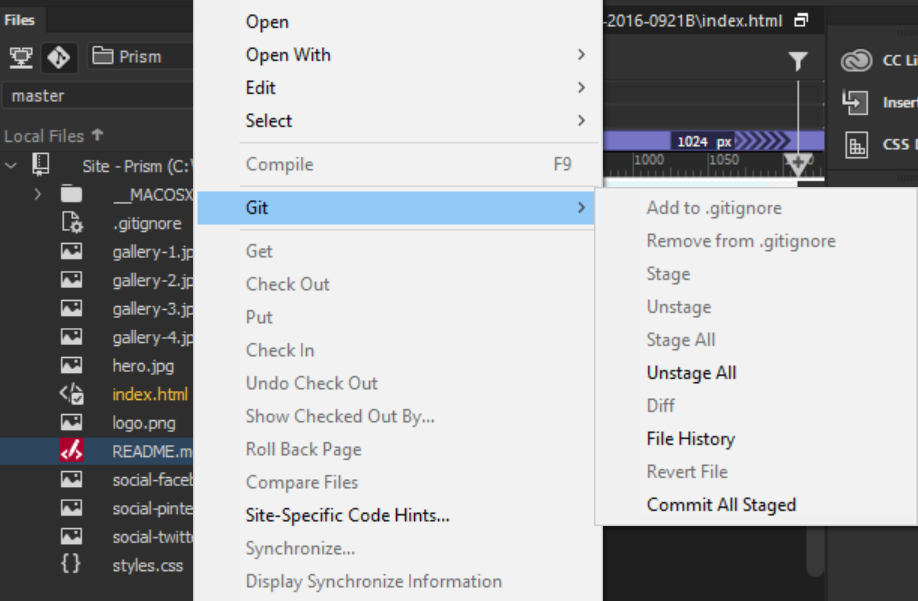
Task: Open the Open With submenu
Action: [x=288, y=55]
